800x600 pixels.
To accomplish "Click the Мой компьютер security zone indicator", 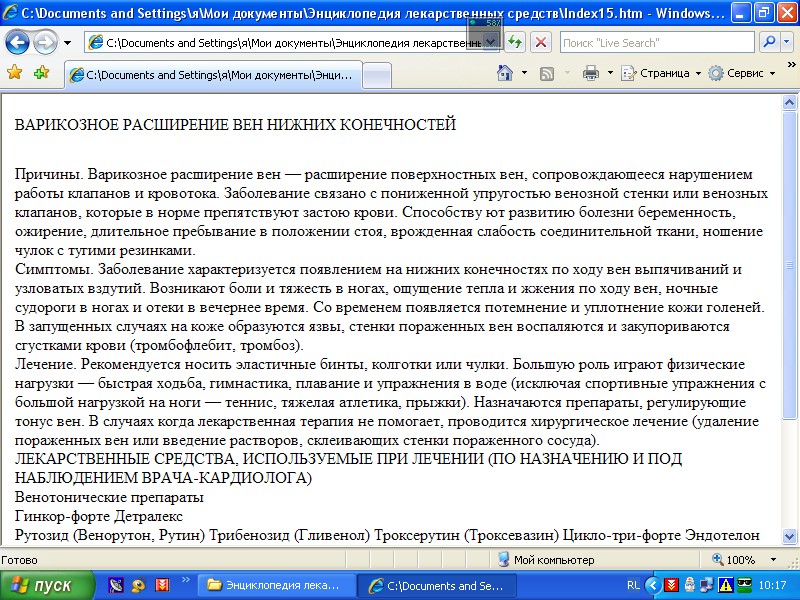I will 546,560.
